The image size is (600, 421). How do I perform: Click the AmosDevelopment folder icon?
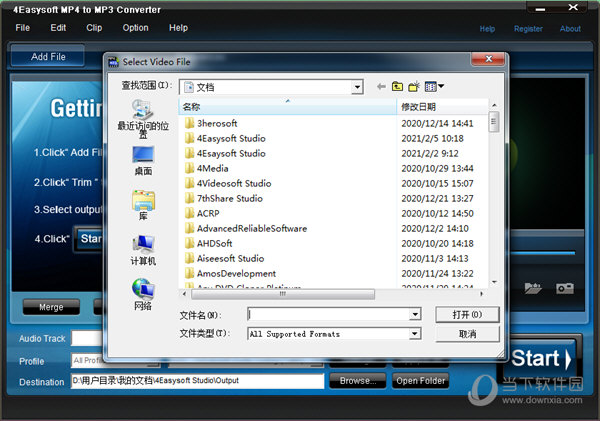(189, 273)
